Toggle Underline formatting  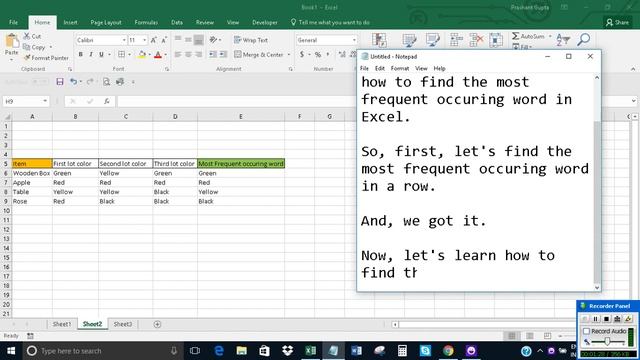[101, 54]
